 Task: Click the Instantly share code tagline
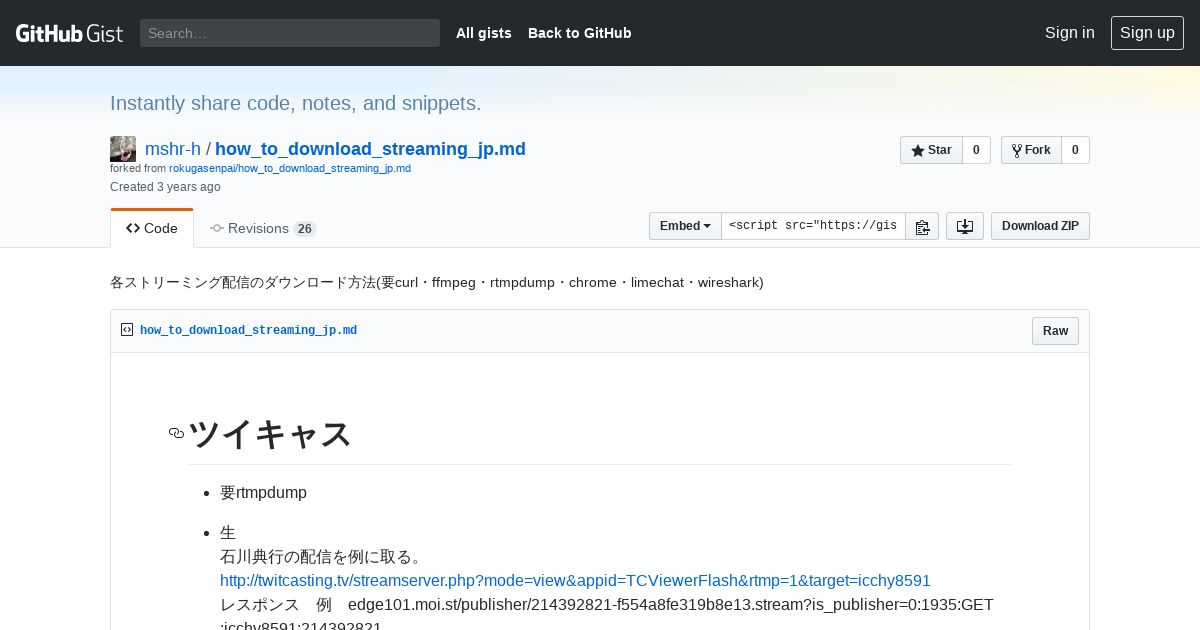coord(296,103)
